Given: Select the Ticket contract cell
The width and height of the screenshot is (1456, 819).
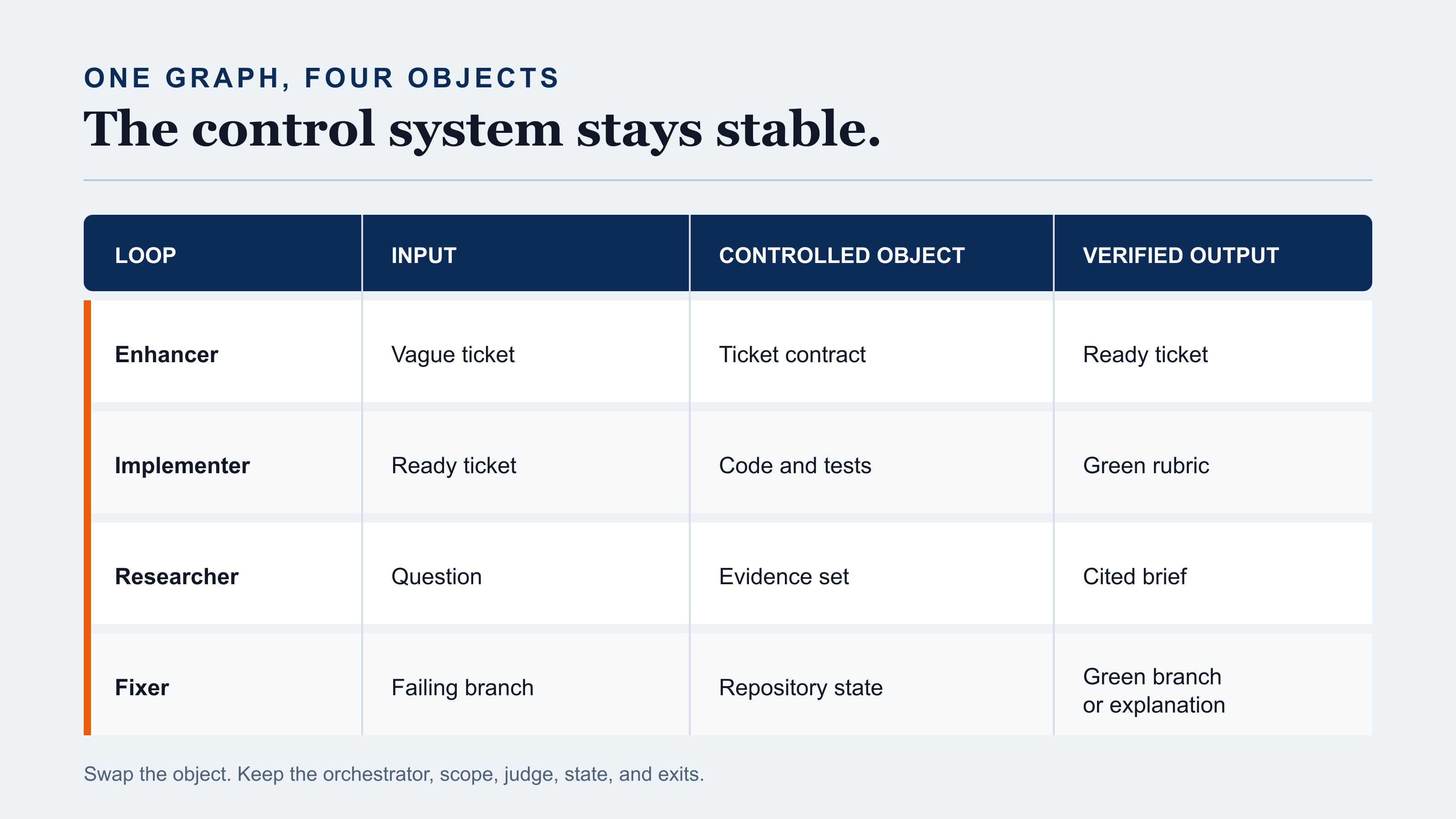Looking at the screenshot, I should click(792, 354).
